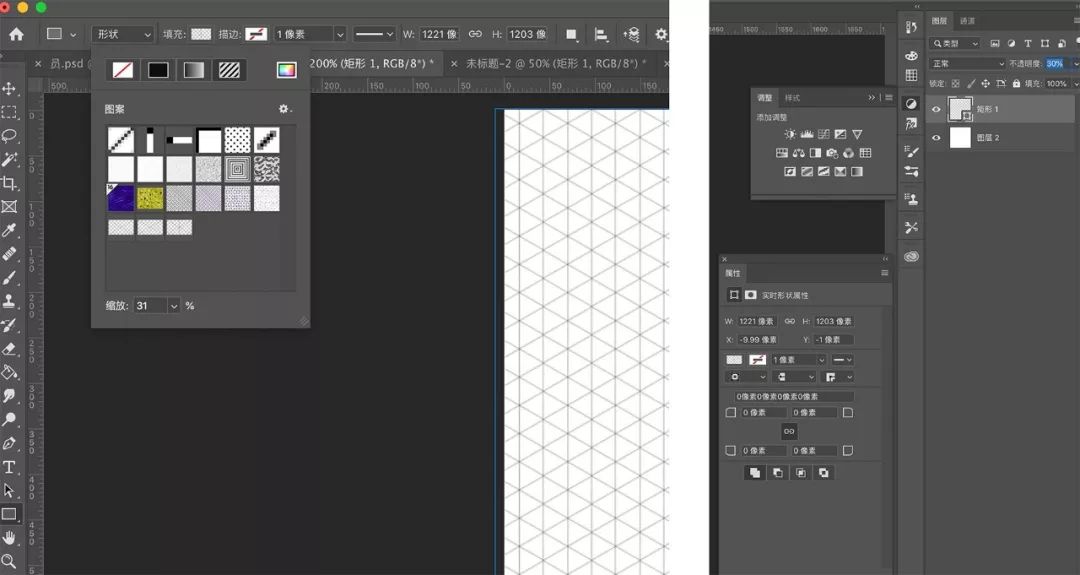Toggle the corner radius link in Properties
1080x575 pixels.
click(789, 431)
